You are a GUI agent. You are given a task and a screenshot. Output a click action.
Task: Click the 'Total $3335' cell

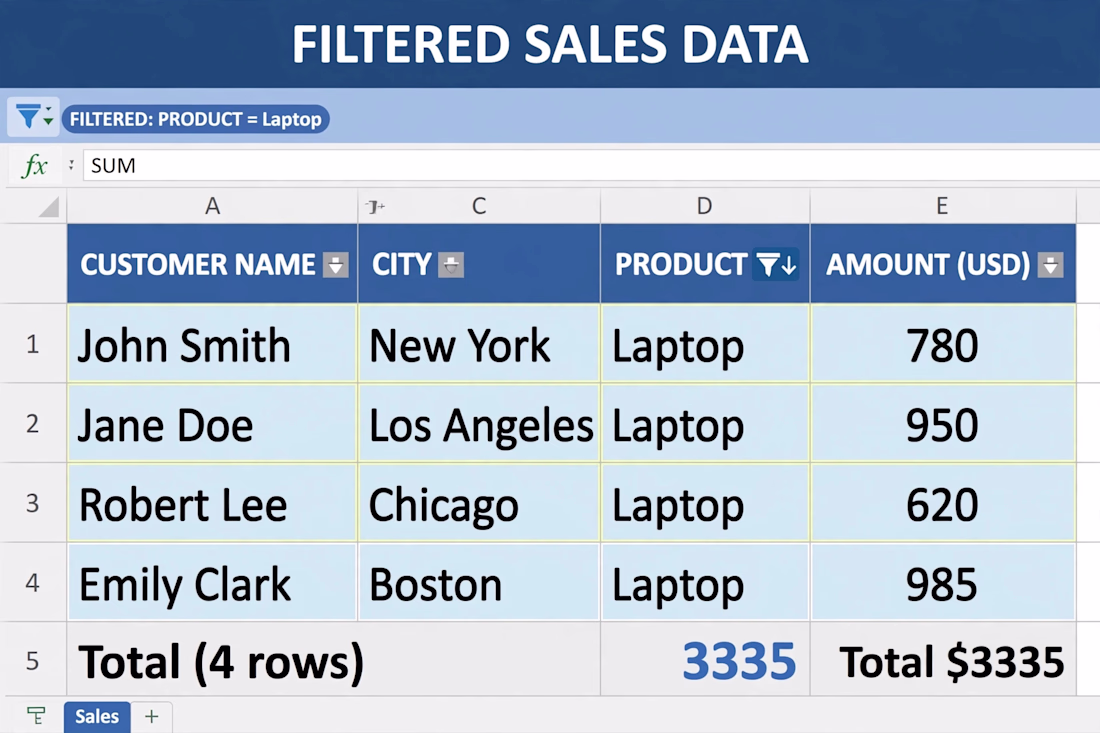pyautogui.click(x=943, y=660)
